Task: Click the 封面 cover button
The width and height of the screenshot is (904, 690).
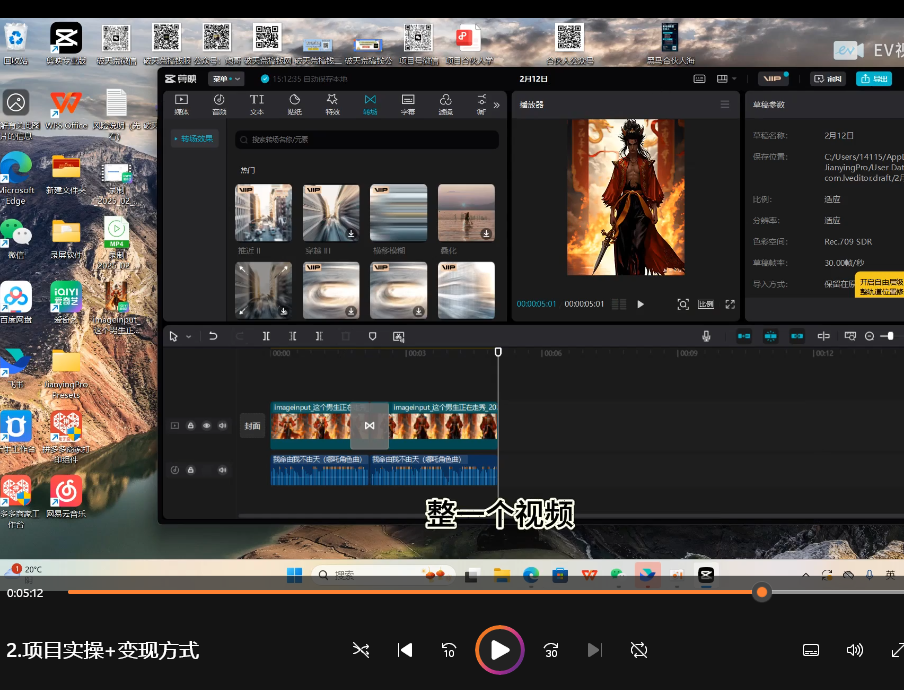Action: point(253,426)
